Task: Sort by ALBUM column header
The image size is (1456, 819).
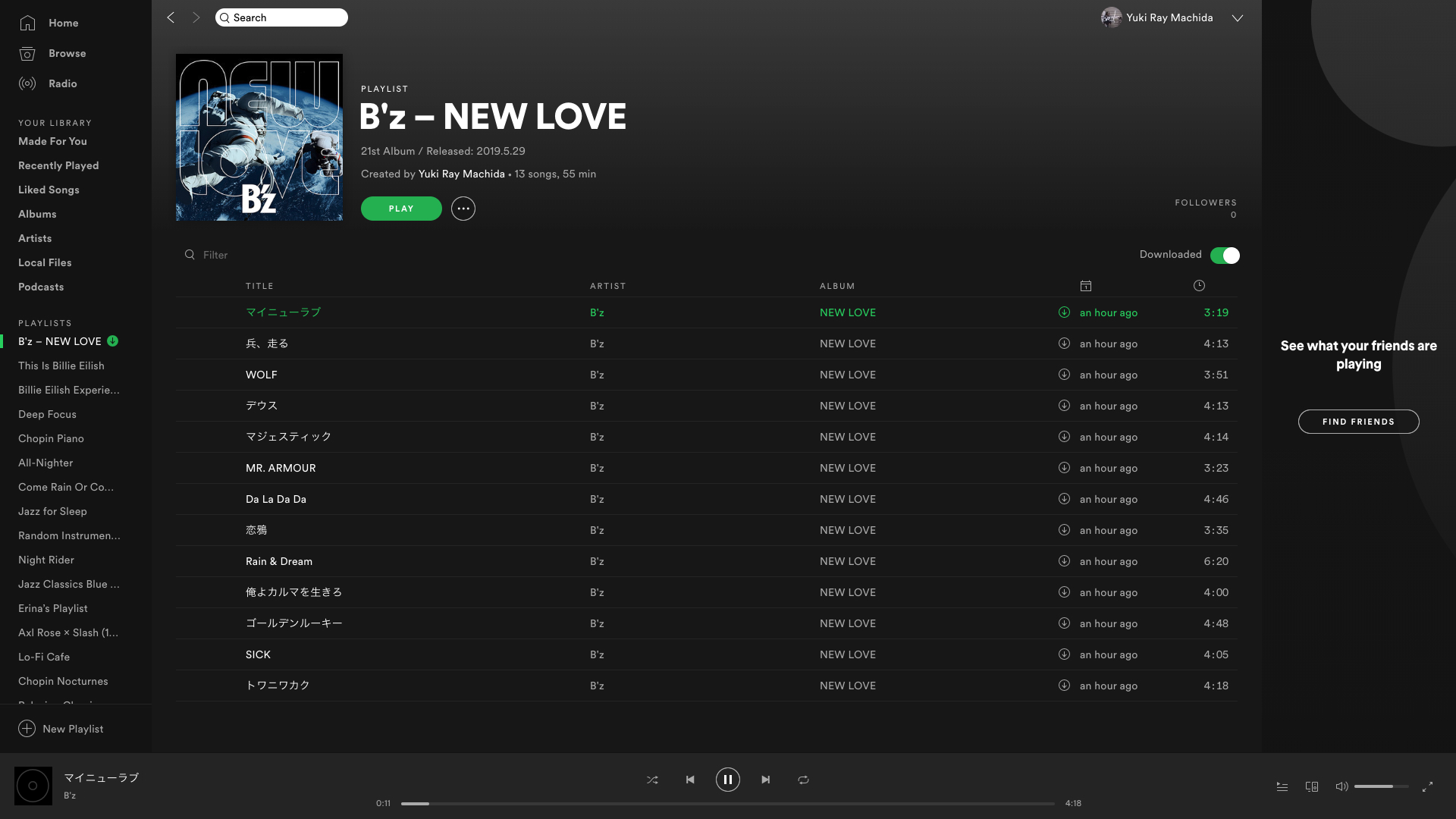Action: 837,286
